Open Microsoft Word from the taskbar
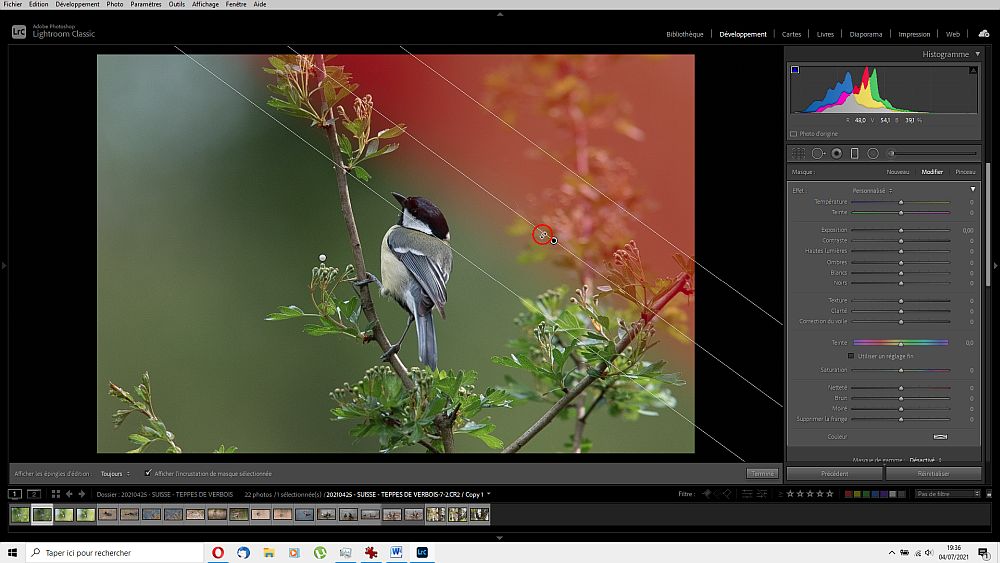The image size is (1000, 563). coord(396,552)
